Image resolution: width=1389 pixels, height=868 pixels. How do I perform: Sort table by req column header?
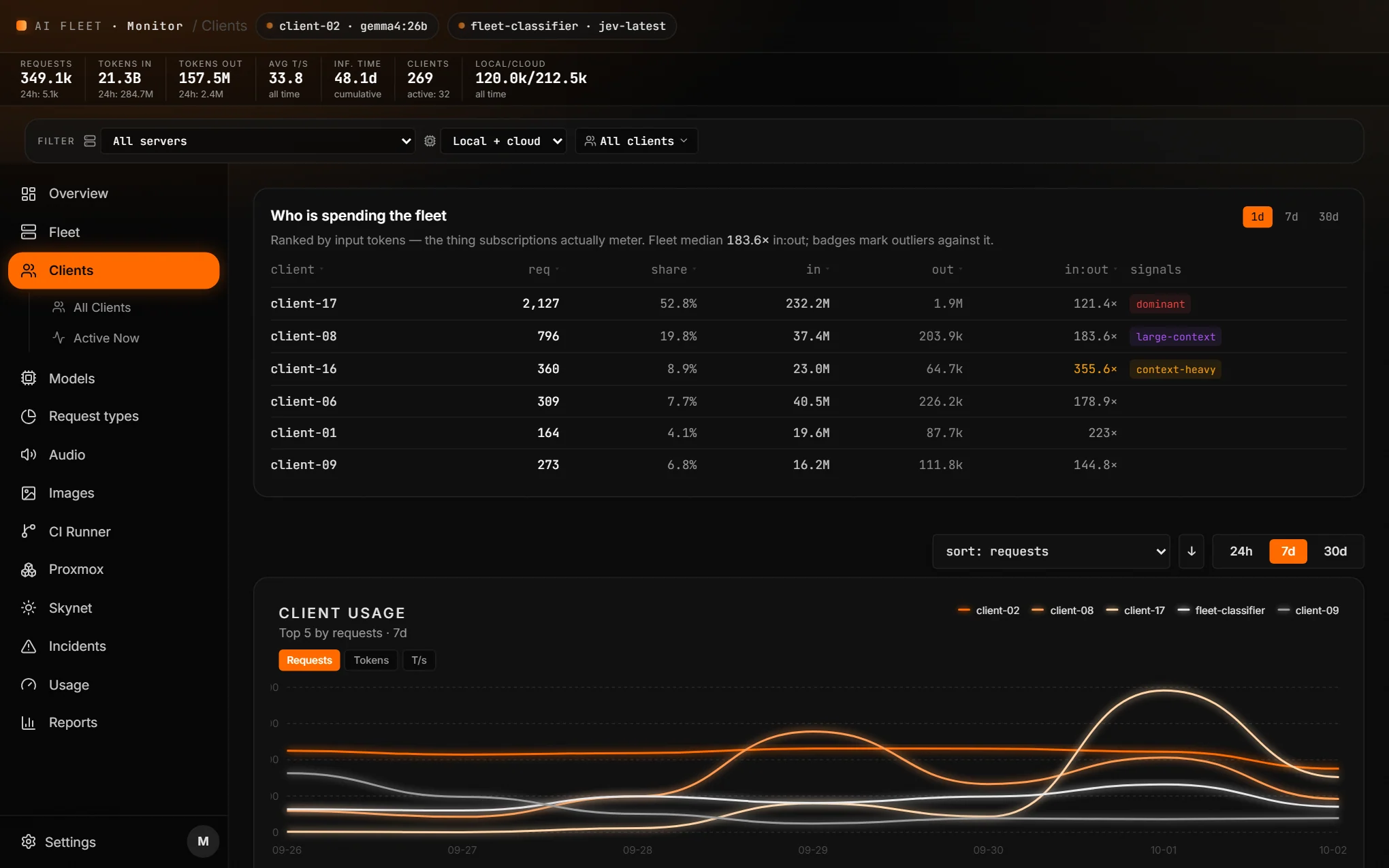click(543, 270)
